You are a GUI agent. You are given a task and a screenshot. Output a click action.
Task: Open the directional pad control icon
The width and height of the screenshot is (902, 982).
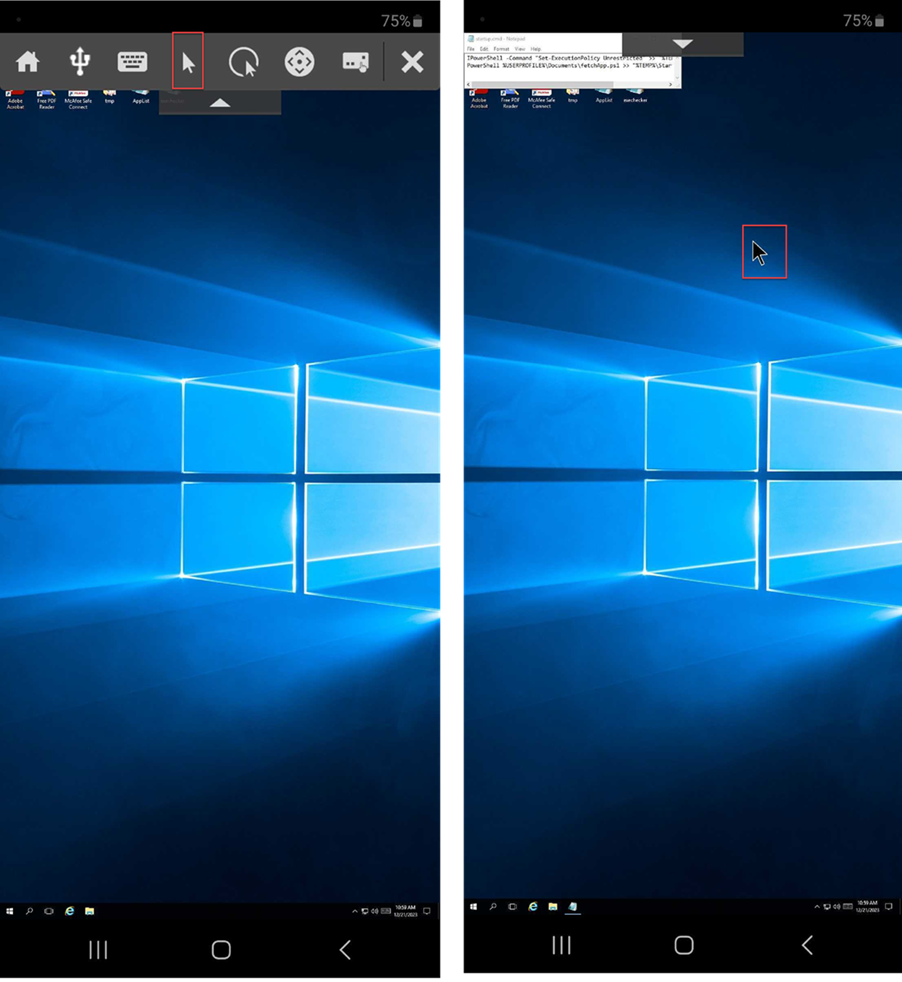click(299, 62)
